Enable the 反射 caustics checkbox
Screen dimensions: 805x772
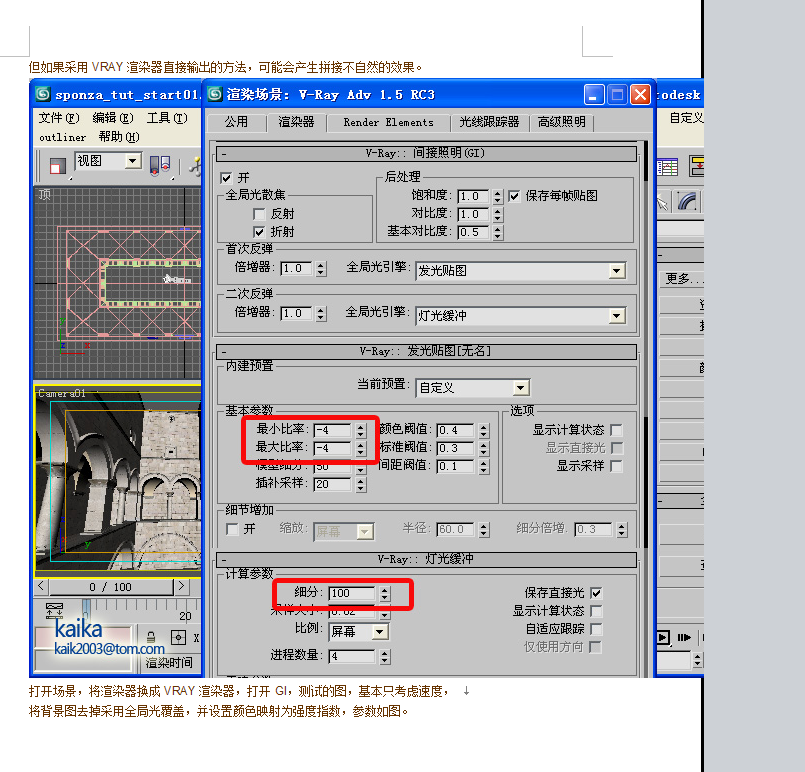pos(259,214)
